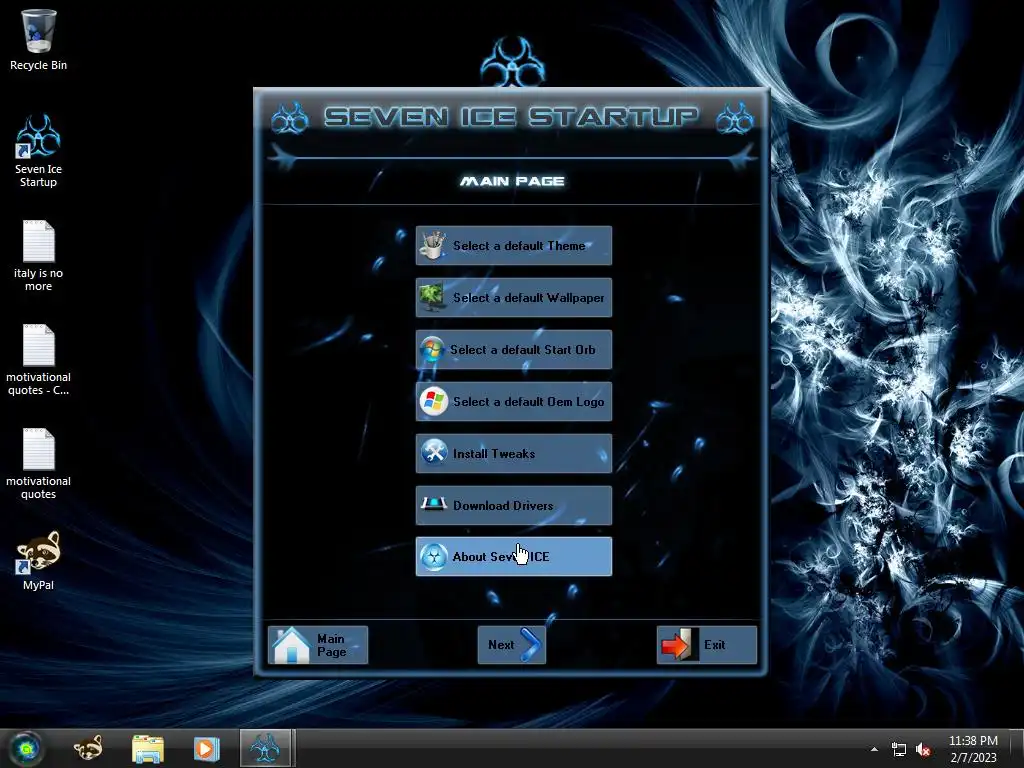1024x768 pixels.
Task: Open Select a default Theme option
Action: 513,246
